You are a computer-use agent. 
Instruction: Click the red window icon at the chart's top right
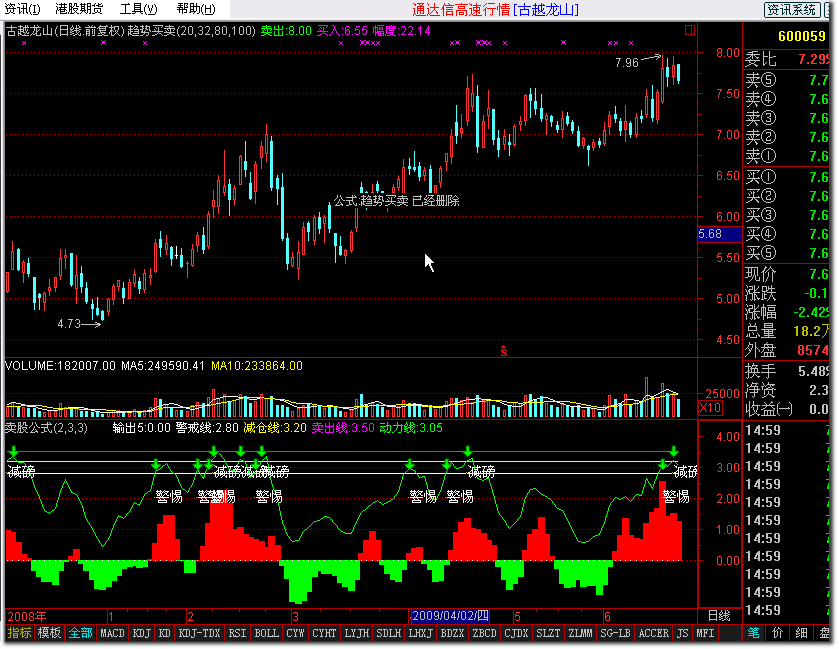click(690, 30)
